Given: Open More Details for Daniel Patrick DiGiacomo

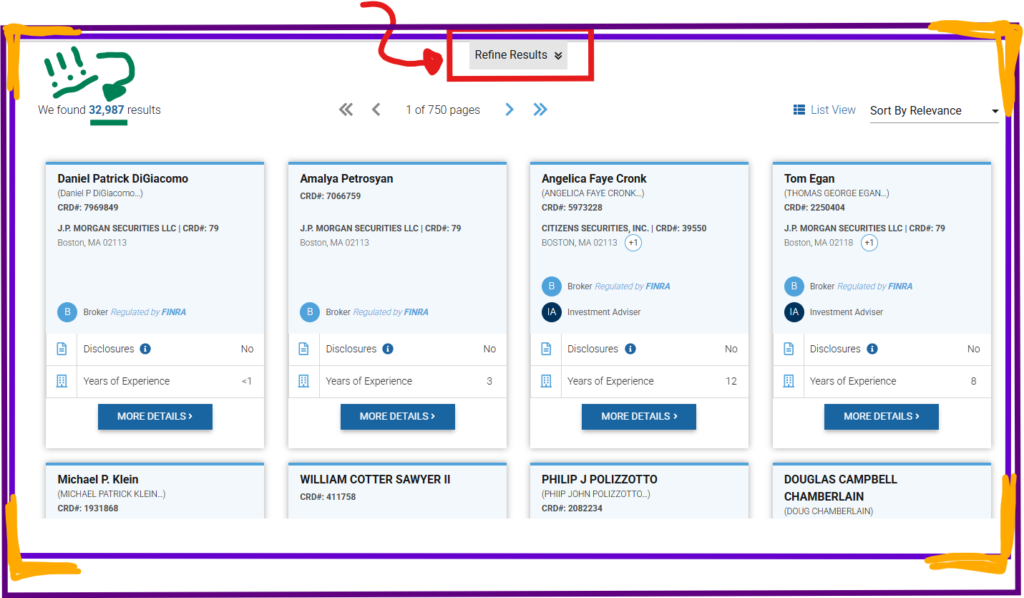Looking at the screenshot, I should [x=155, y=417].
